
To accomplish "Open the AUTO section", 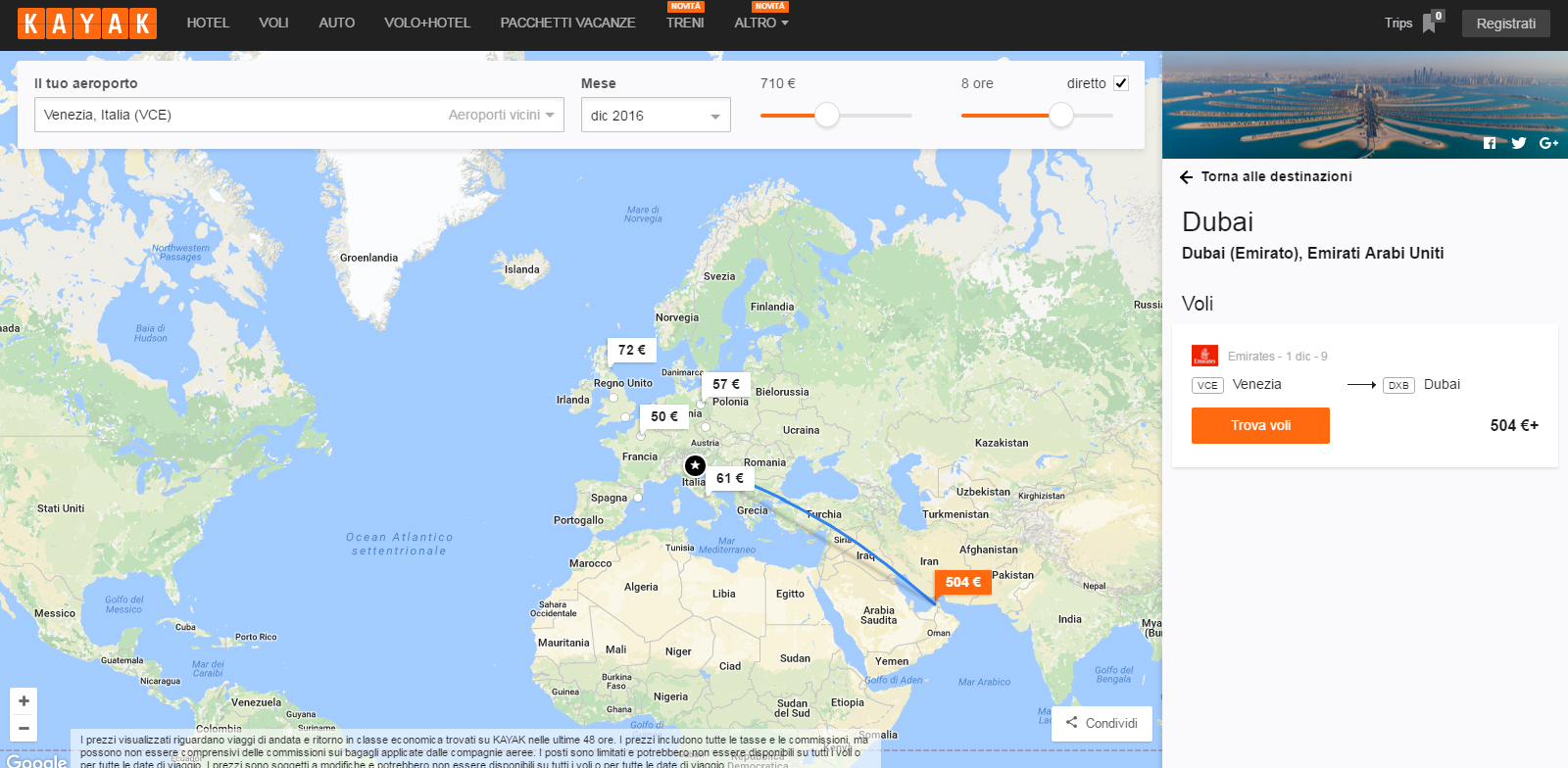I will (x=336, y=23).
